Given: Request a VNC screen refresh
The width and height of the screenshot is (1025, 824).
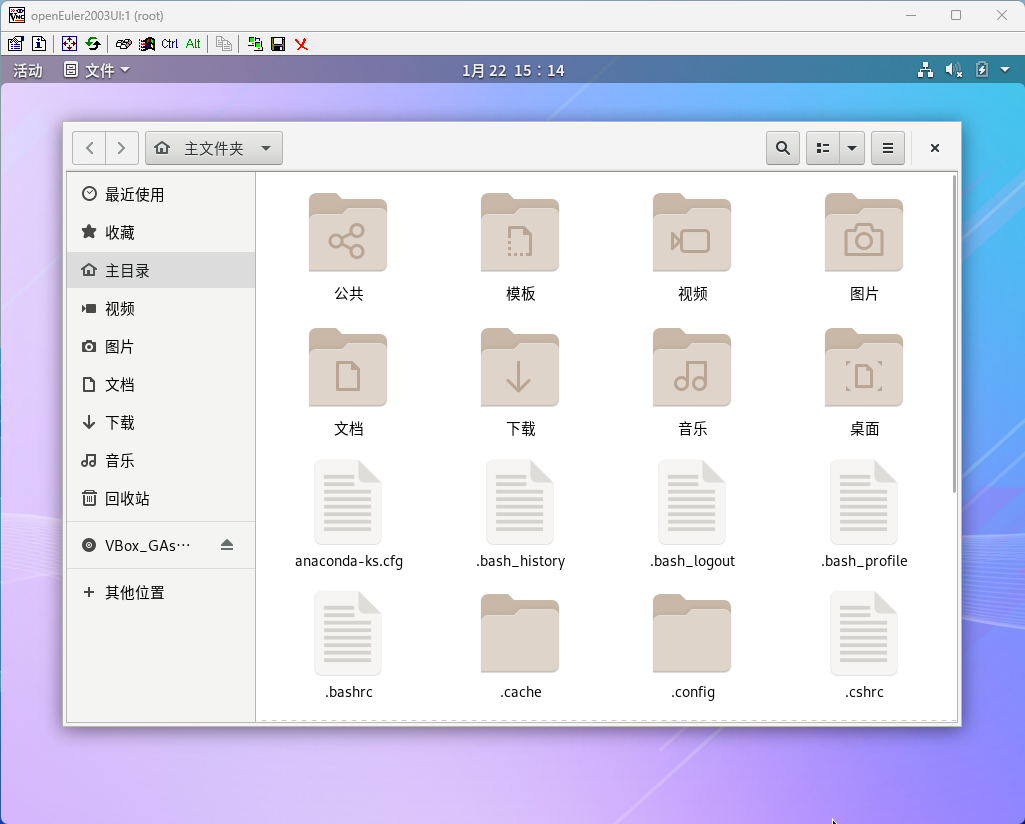Looking at the screenshot, I should click(x=93, y=44).
